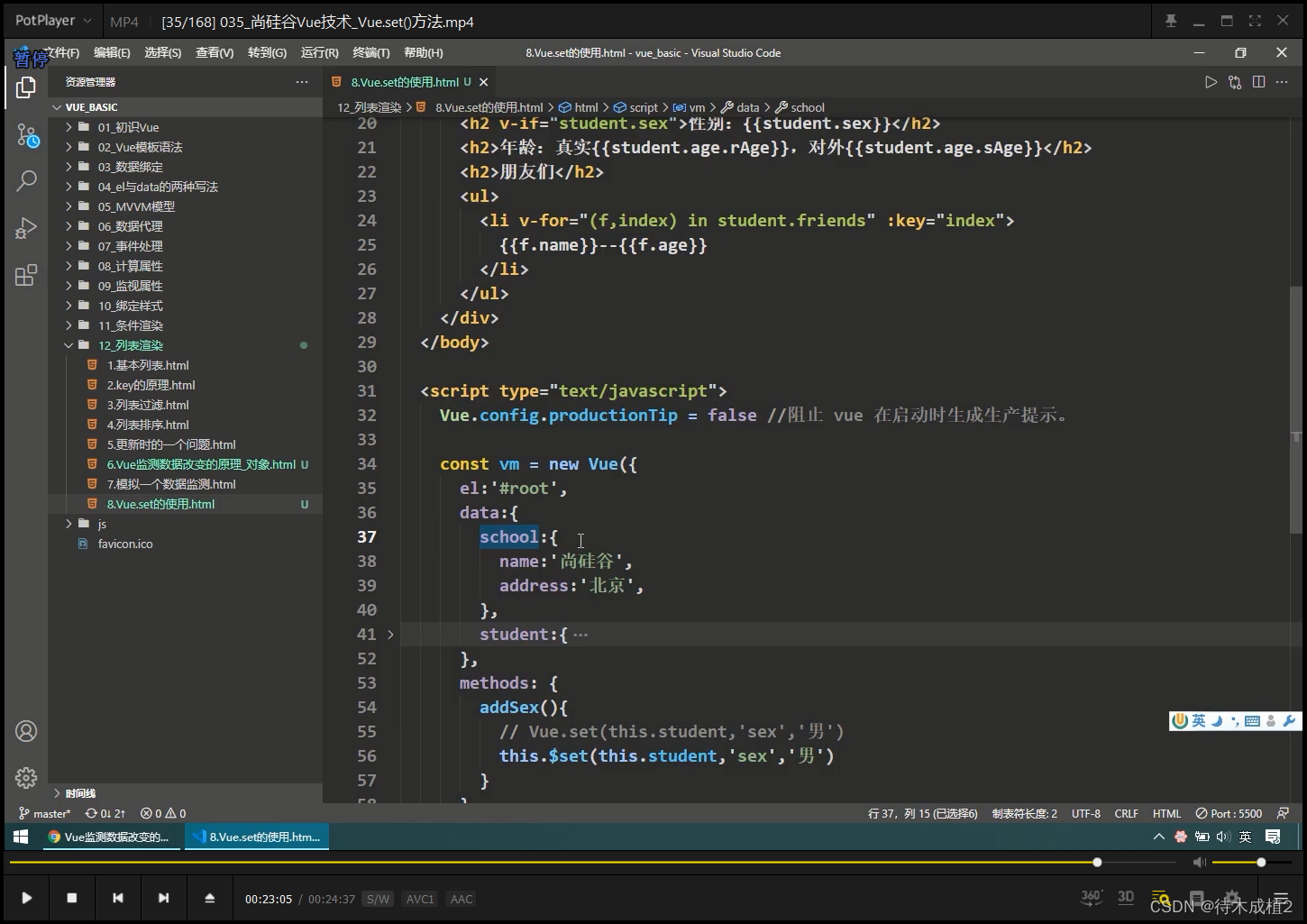Open the 文件(F) menu
Screen dimensions: 1307x924
pos(61,53)
